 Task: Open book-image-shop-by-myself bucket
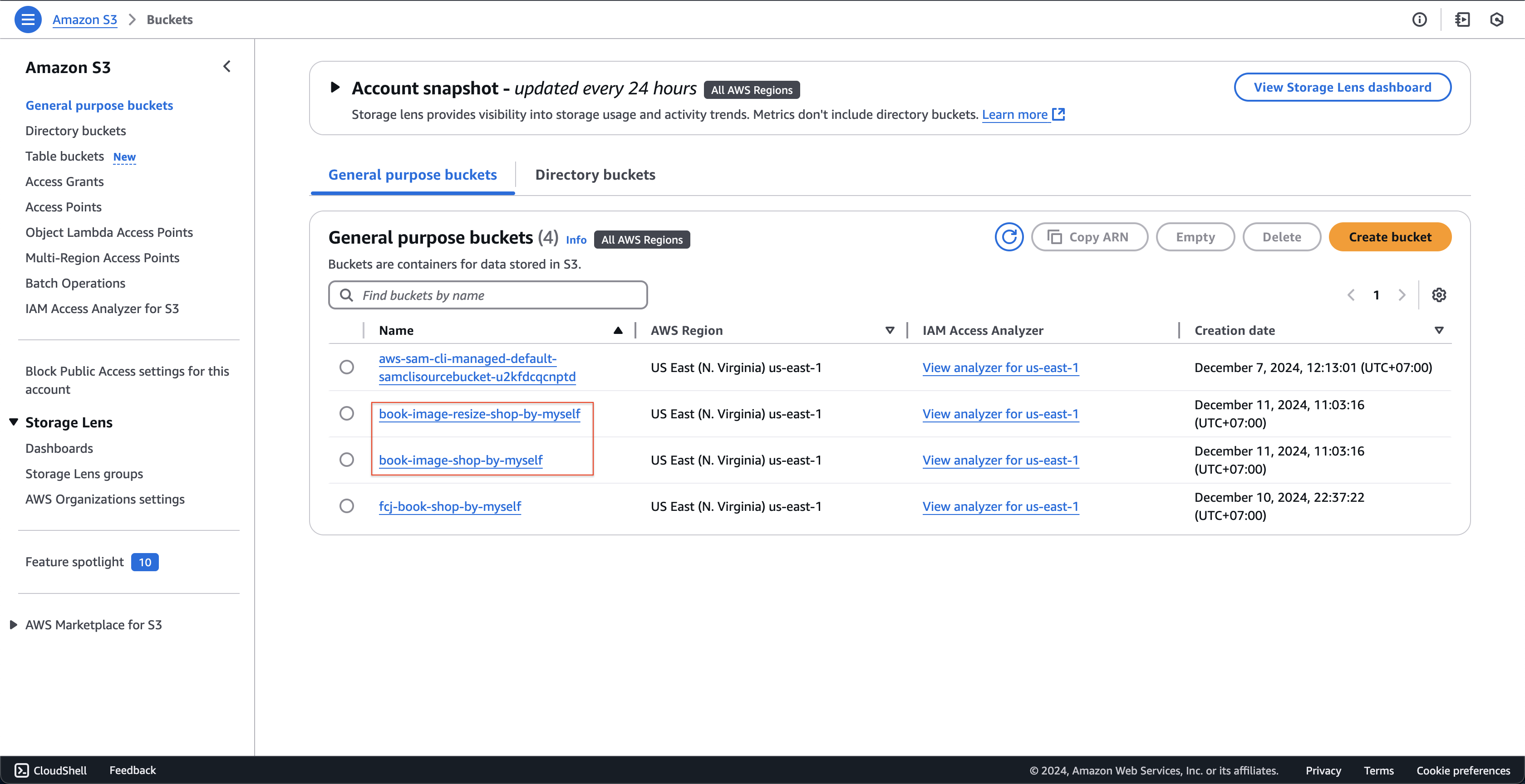tap(461, 460)
